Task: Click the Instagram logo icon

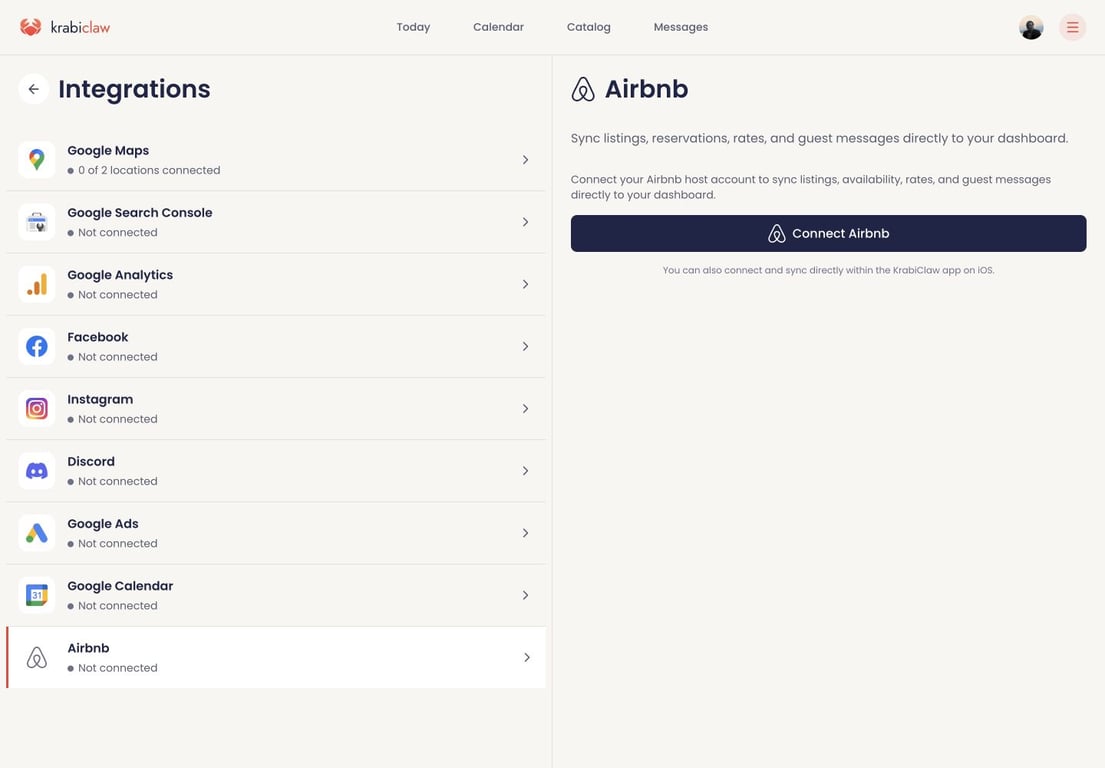Action: click(37, 409)
